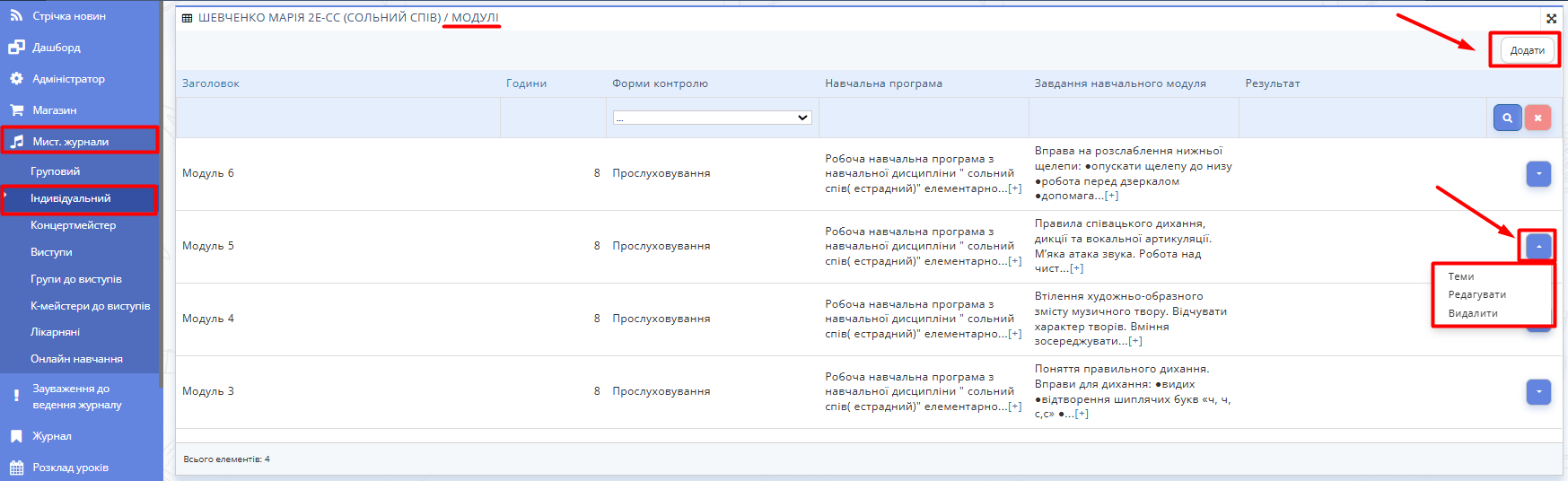The image size is (1568, 481).
Task: Sort by the Заголовок column header
Action: pos(211,83)
